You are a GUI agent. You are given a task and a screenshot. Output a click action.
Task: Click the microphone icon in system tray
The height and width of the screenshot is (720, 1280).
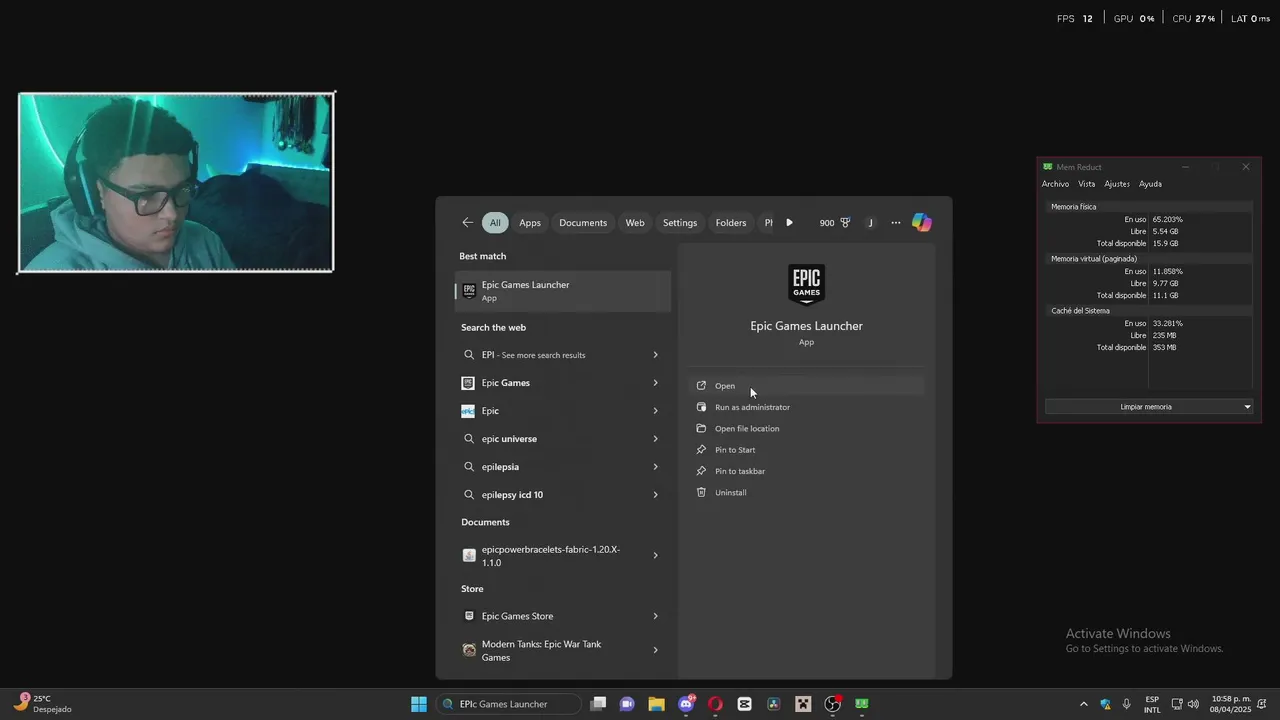click(1127, 704)
